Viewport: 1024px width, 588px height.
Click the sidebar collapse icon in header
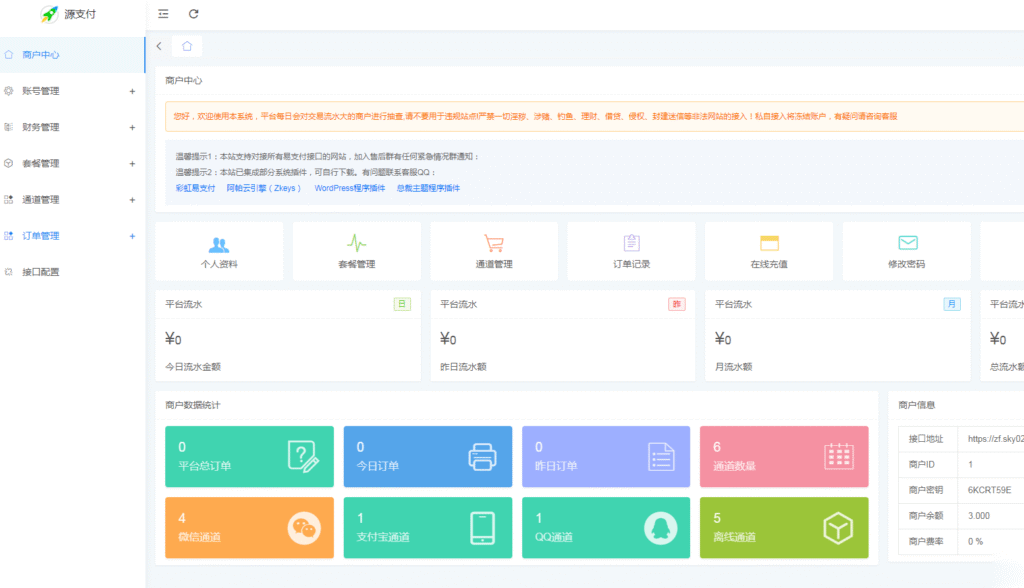tap(163, 14)
